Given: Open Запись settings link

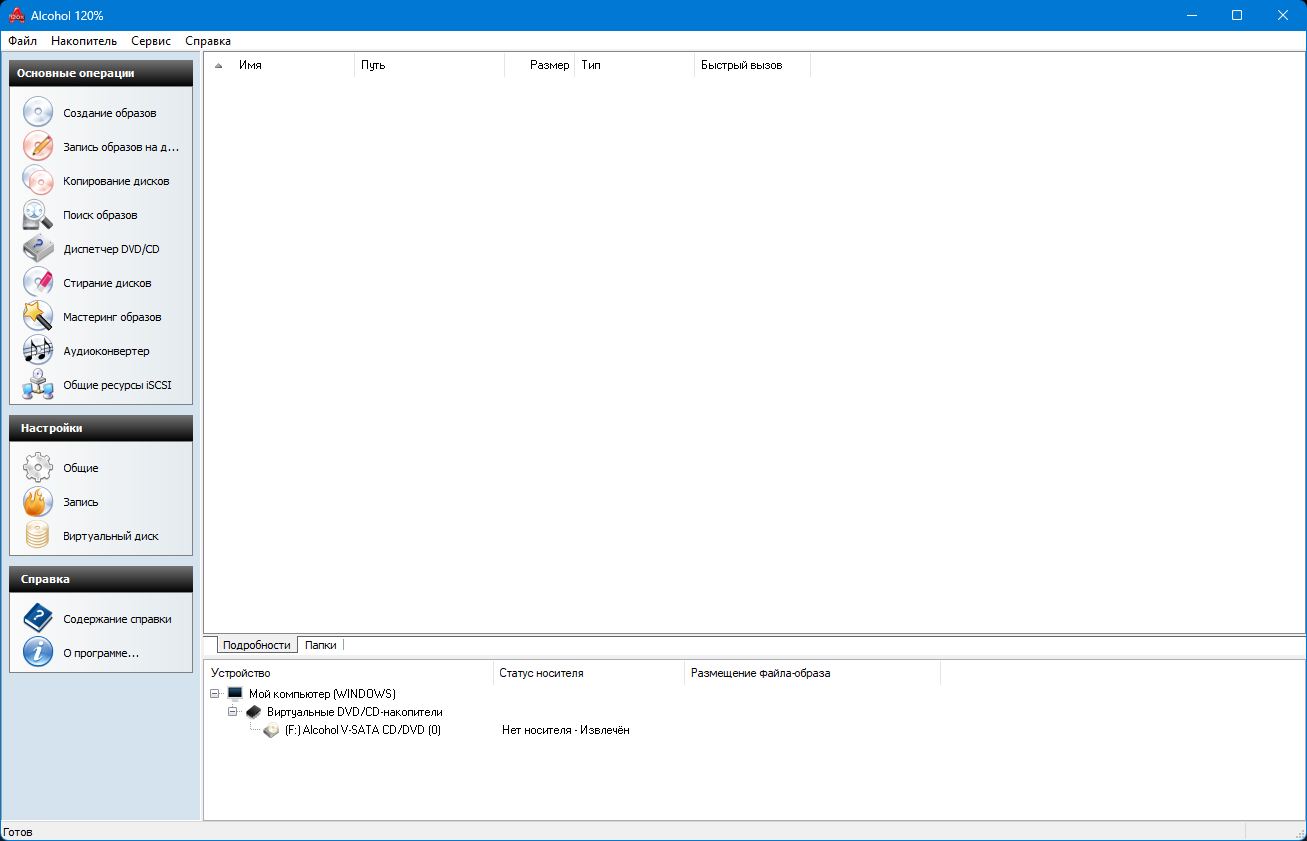Looking at the screenshot, I should (x=81, y=502).
